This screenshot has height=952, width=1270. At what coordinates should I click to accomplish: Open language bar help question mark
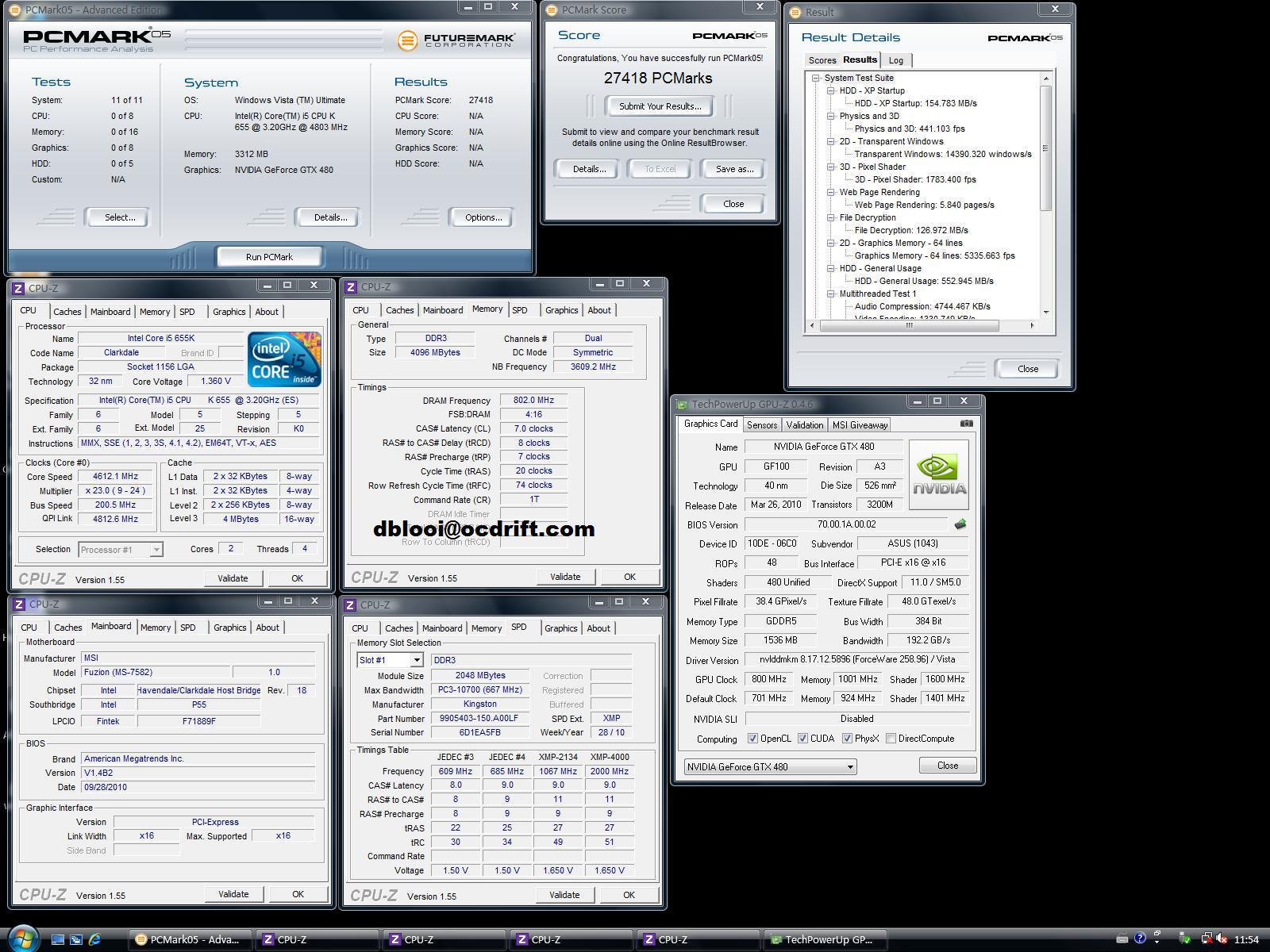[x=1141, y=939]
